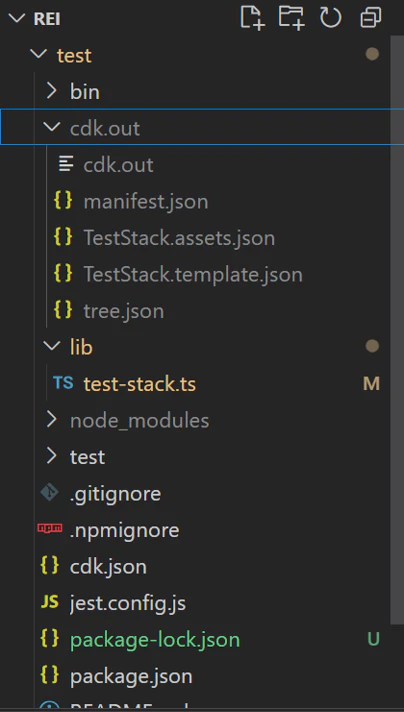The image size is (404, 712).
Task: Collapse the lib folder chevron
Action: click(51, 346)
